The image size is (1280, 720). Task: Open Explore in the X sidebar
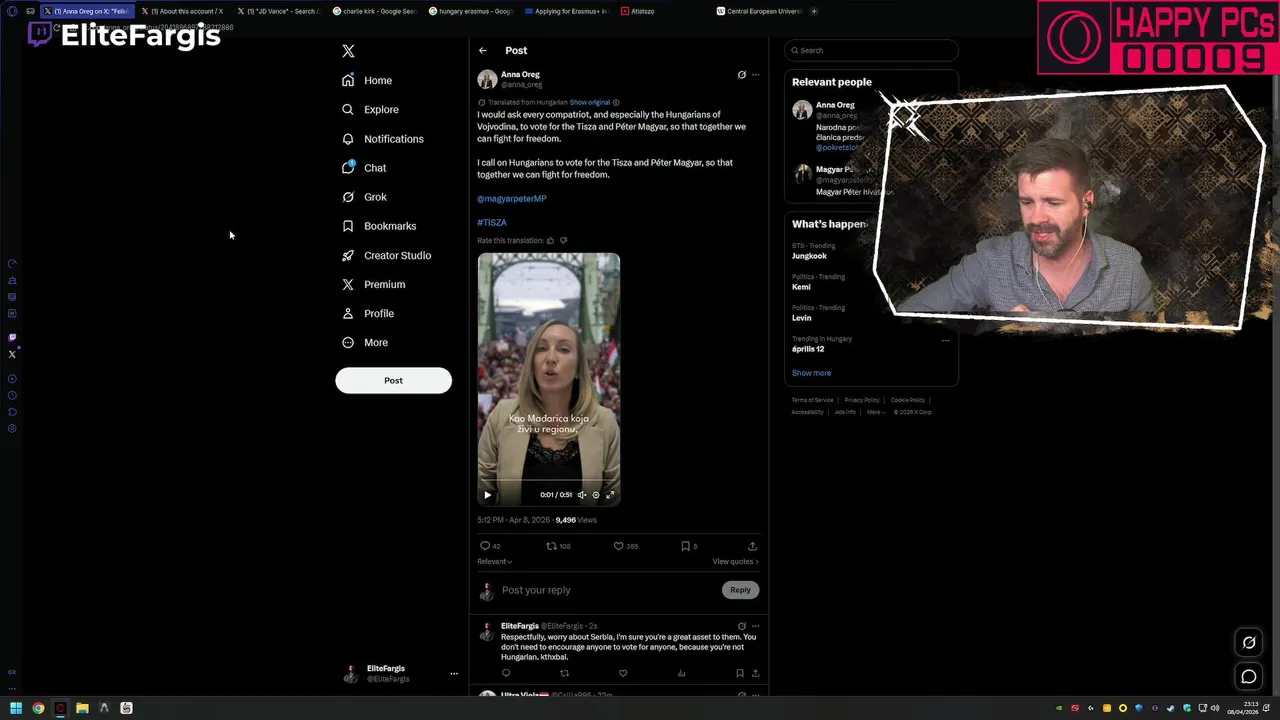370,109
